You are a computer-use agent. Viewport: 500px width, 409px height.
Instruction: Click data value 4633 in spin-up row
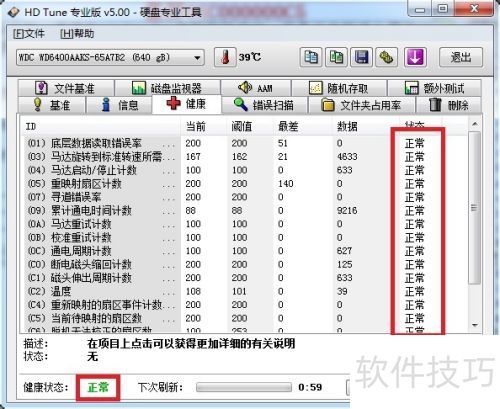tap(347, 157)
